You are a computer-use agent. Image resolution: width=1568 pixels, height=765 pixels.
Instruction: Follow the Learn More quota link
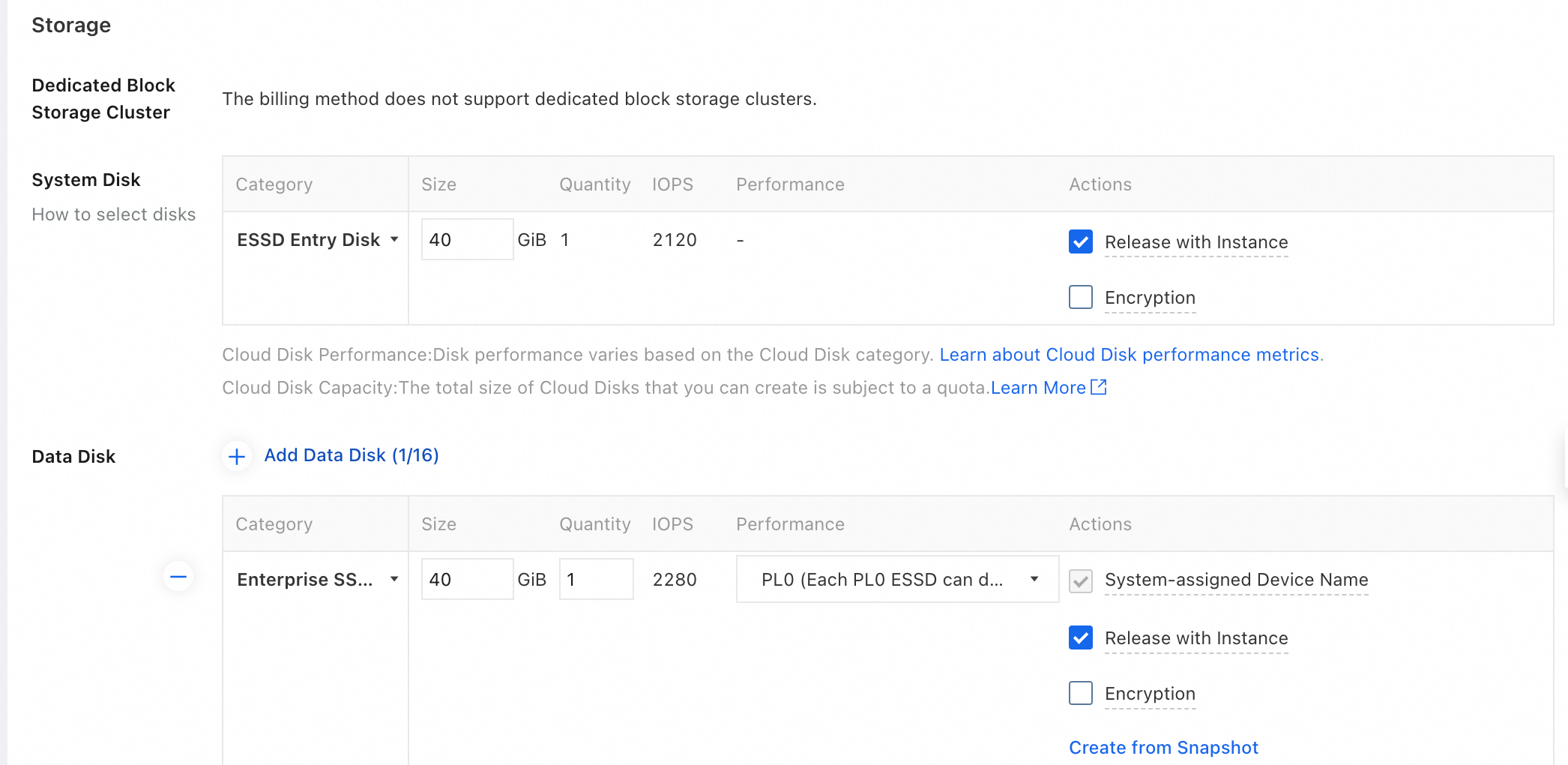(x=1038, y=388)
